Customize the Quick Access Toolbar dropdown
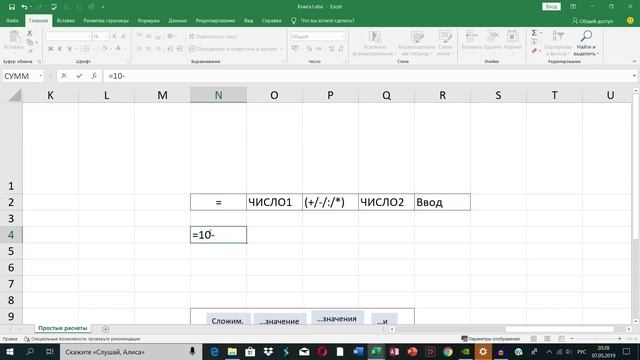 coord(103,7)
